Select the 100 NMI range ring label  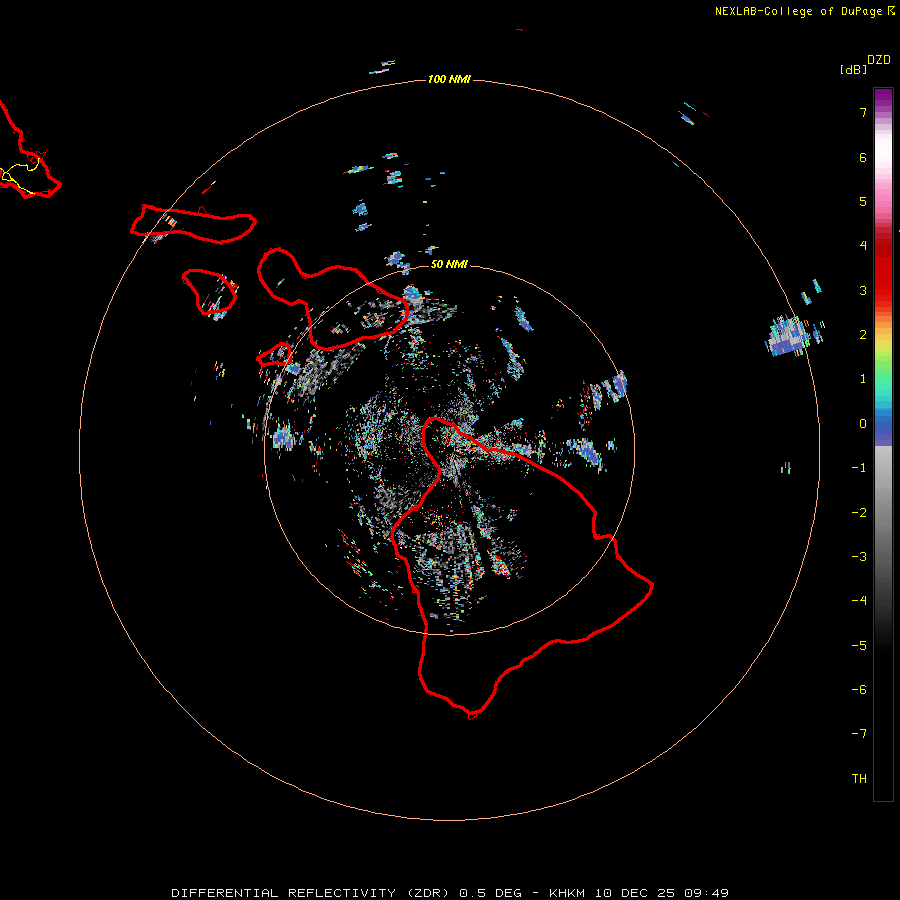(x=449, y=79)
